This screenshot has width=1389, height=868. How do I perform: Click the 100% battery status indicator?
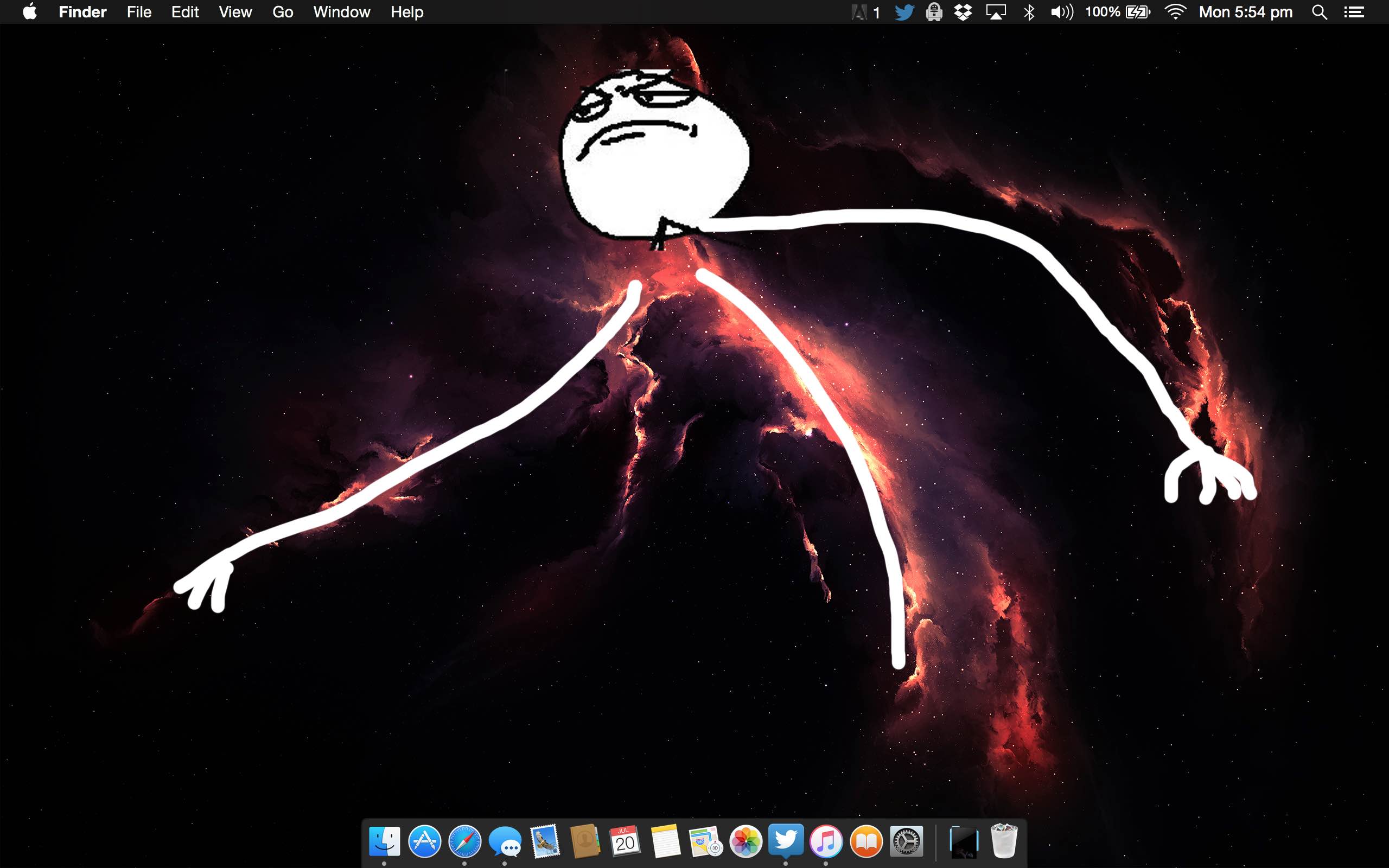1118,12
